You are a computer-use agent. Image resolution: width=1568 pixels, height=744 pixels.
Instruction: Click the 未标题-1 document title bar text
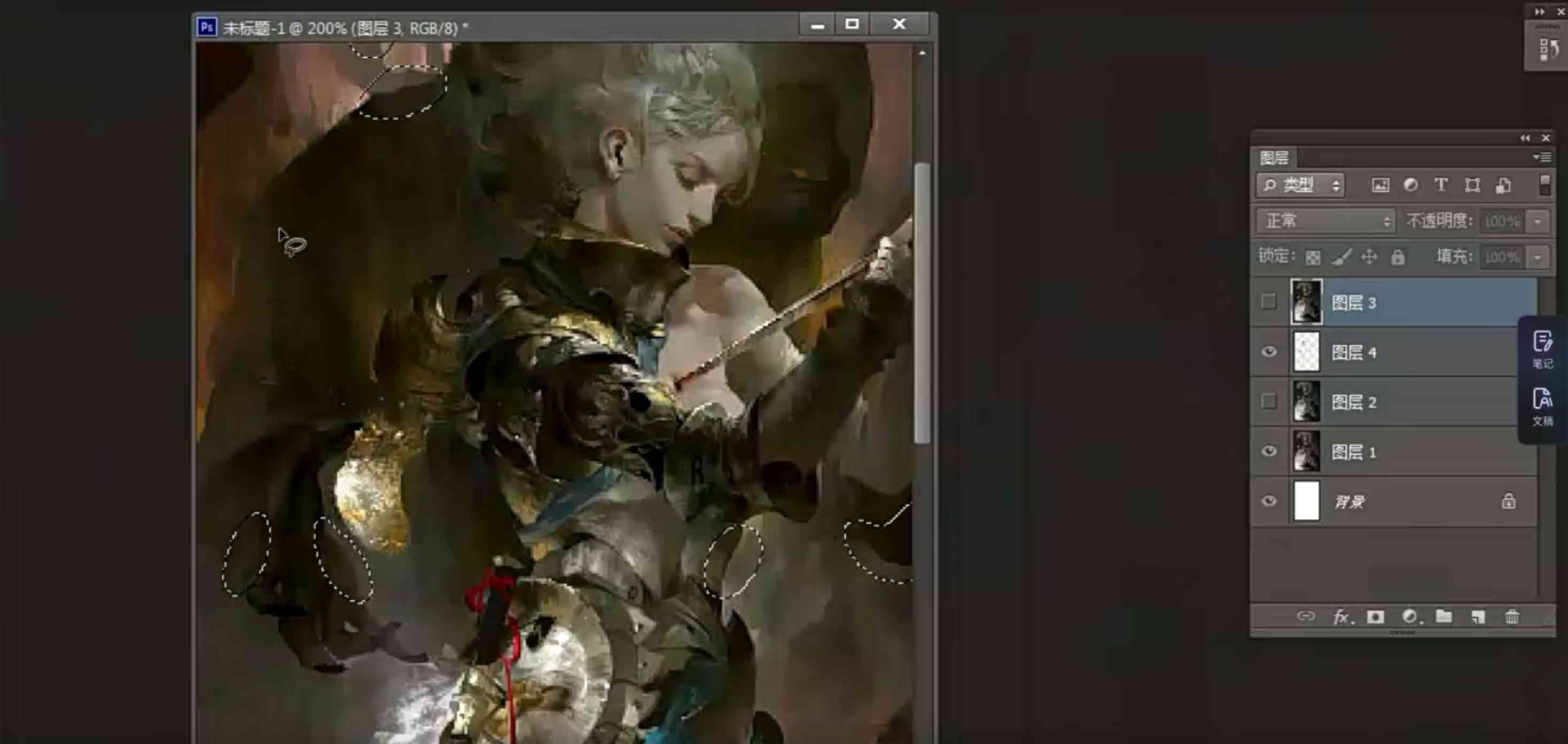tap(345, 28)
